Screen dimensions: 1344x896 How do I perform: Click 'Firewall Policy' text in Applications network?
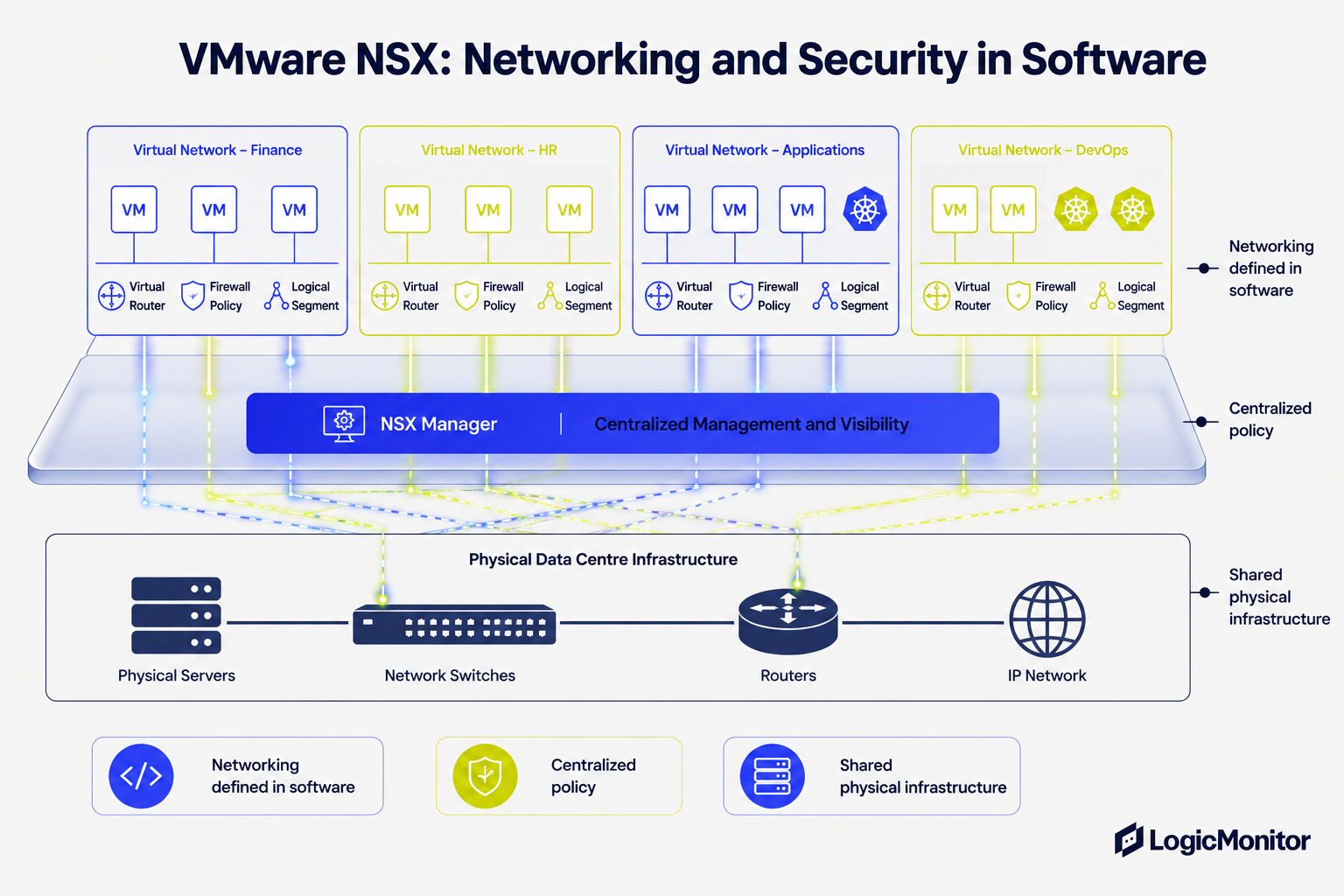pyautogui.click(x=778, y=296)
